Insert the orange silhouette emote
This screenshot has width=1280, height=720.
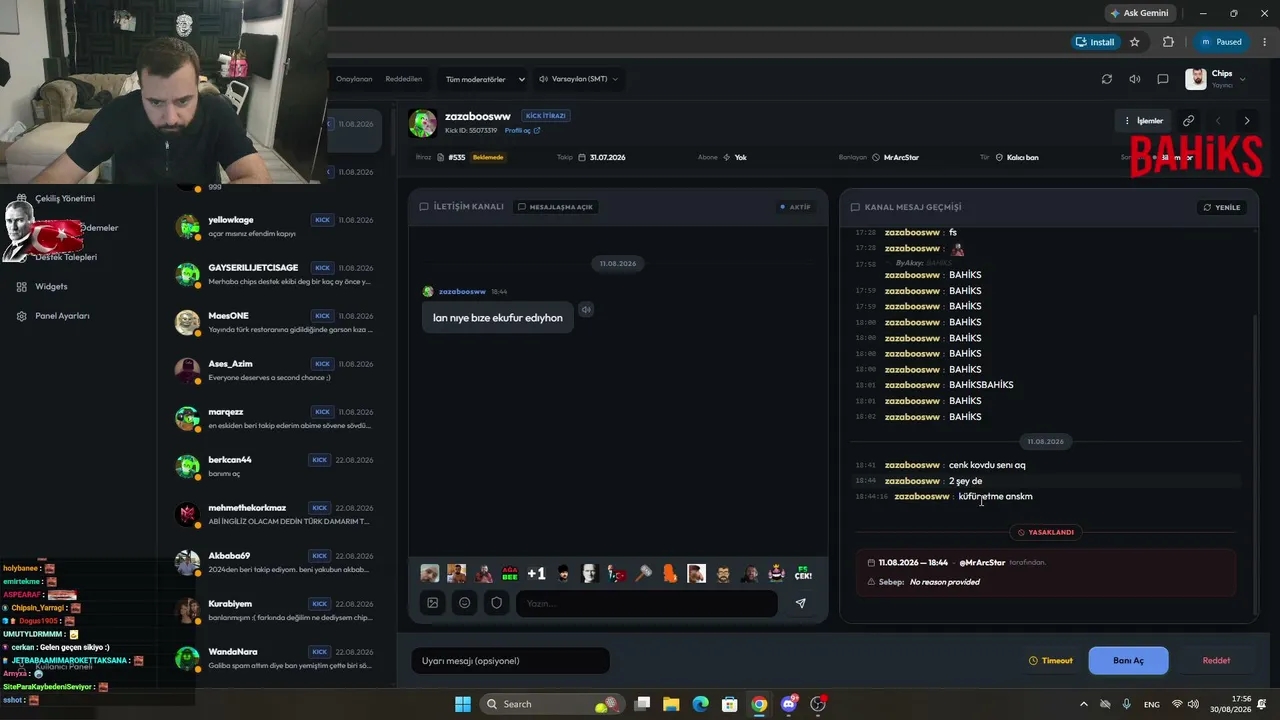(x=670, y=574)
